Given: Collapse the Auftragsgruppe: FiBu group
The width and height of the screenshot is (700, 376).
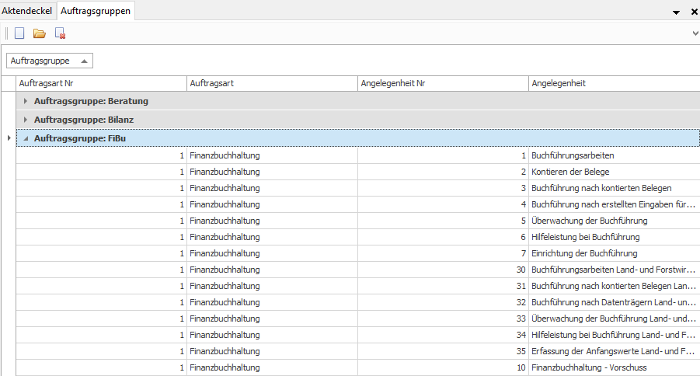Looking at the screenshot, I should click(25, 138).
